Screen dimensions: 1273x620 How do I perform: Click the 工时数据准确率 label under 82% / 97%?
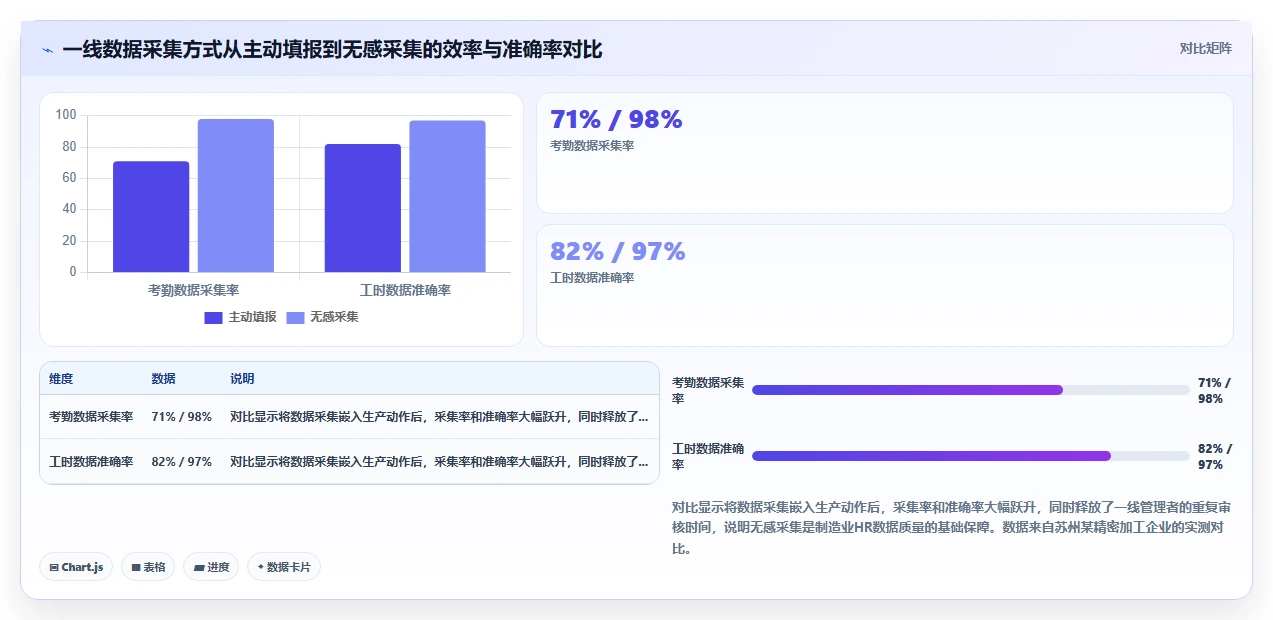point(592,278)
